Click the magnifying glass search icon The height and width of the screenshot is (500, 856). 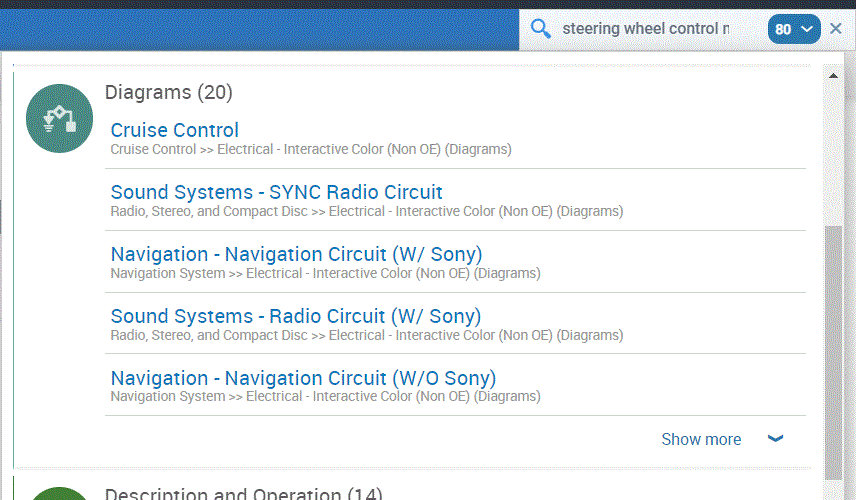541,29
